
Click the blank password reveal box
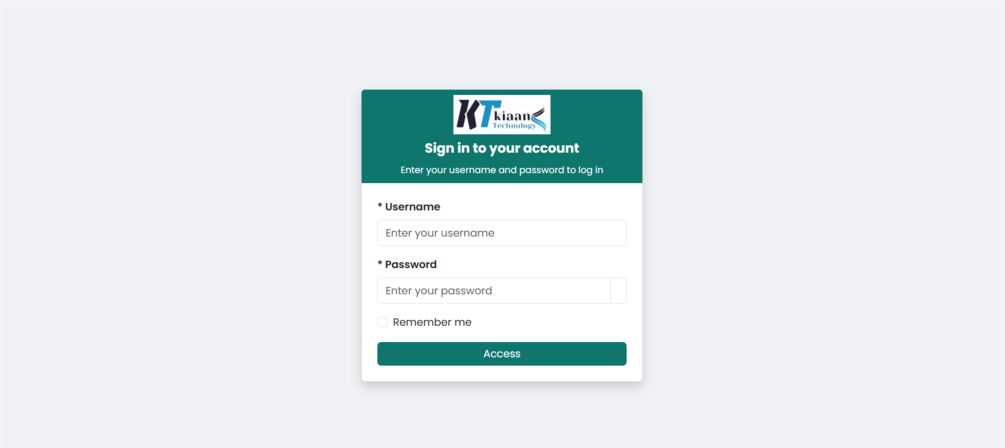coord(619,290)
